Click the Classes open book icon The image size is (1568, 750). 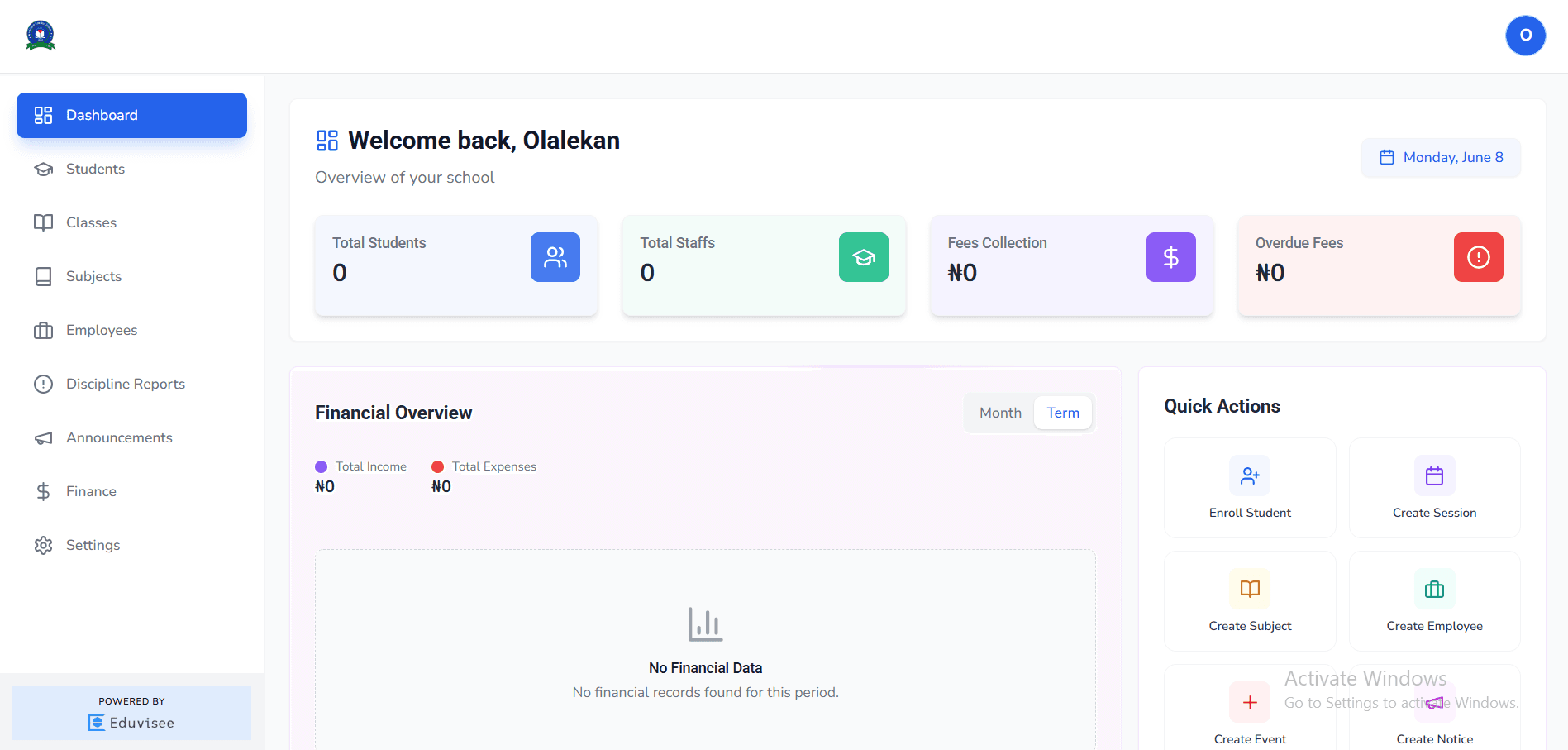coord(43,222)
